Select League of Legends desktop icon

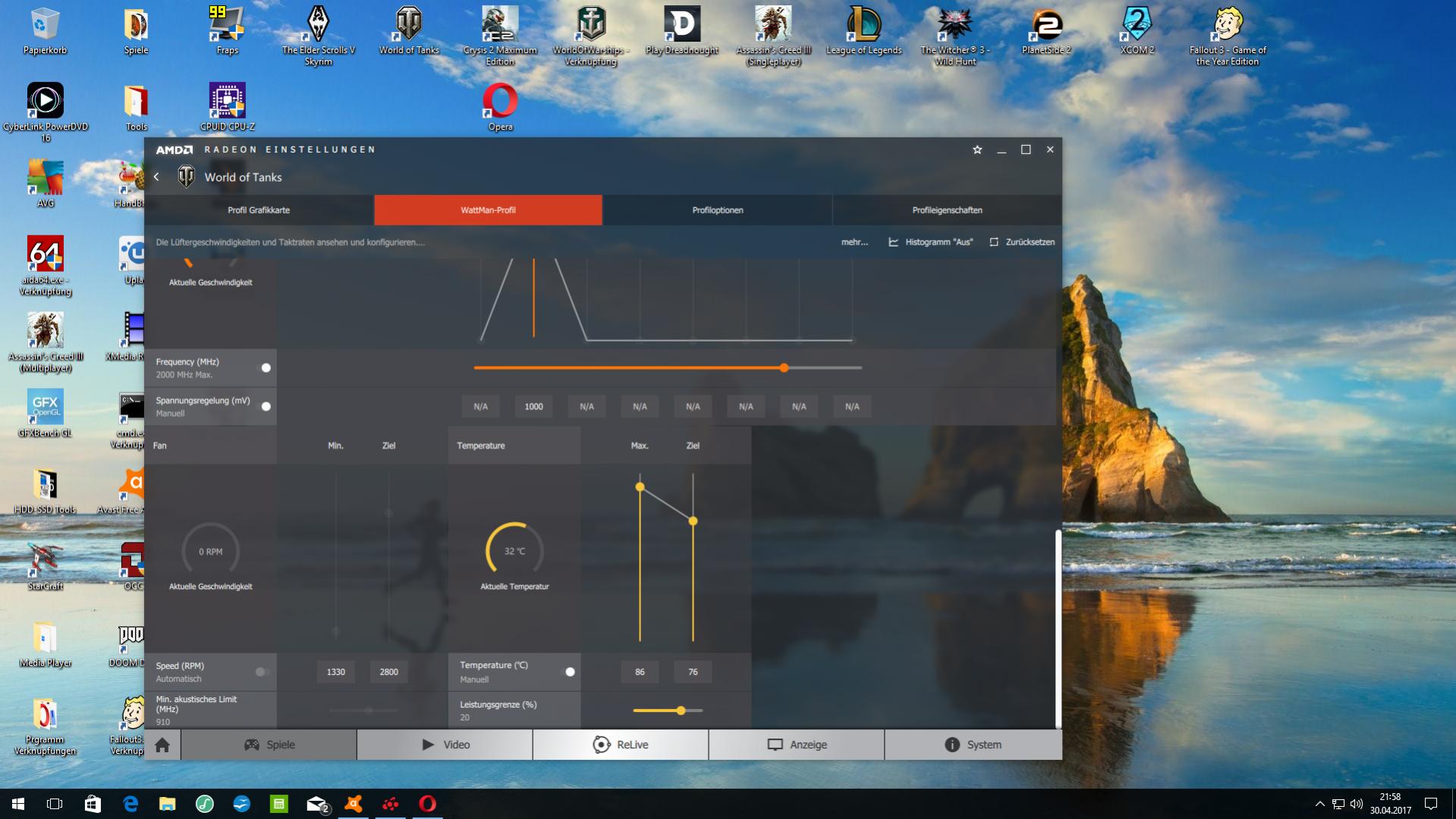[863, 31]
